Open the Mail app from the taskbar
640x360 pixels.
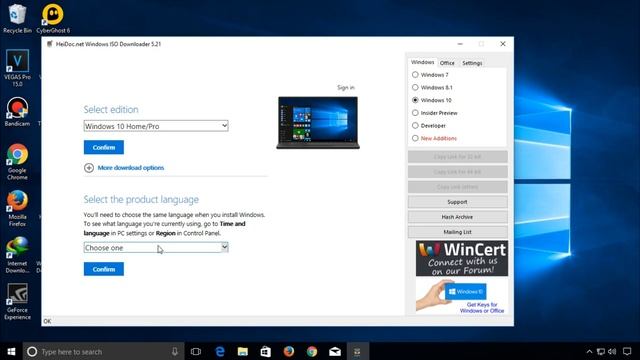pos(335,351)
